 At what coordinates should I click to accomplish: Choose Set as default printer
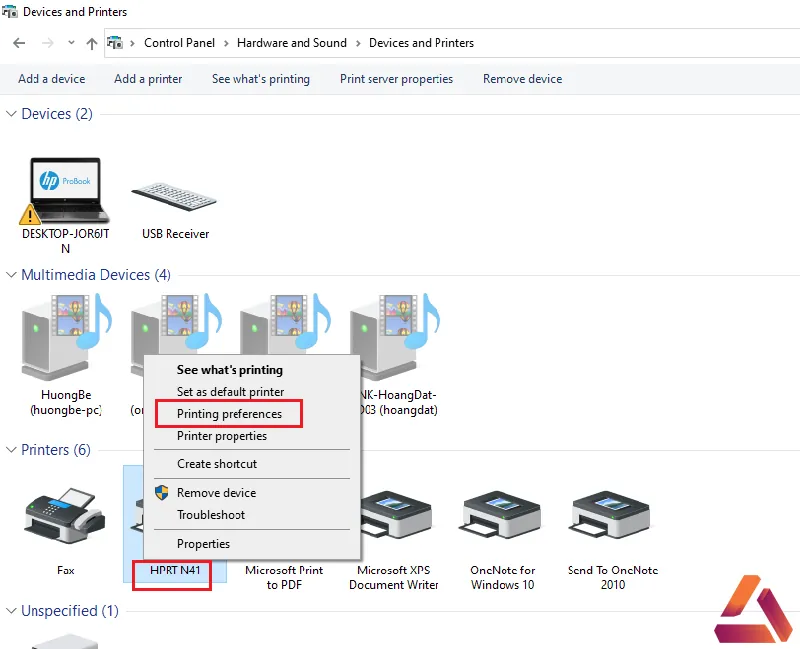231,392
